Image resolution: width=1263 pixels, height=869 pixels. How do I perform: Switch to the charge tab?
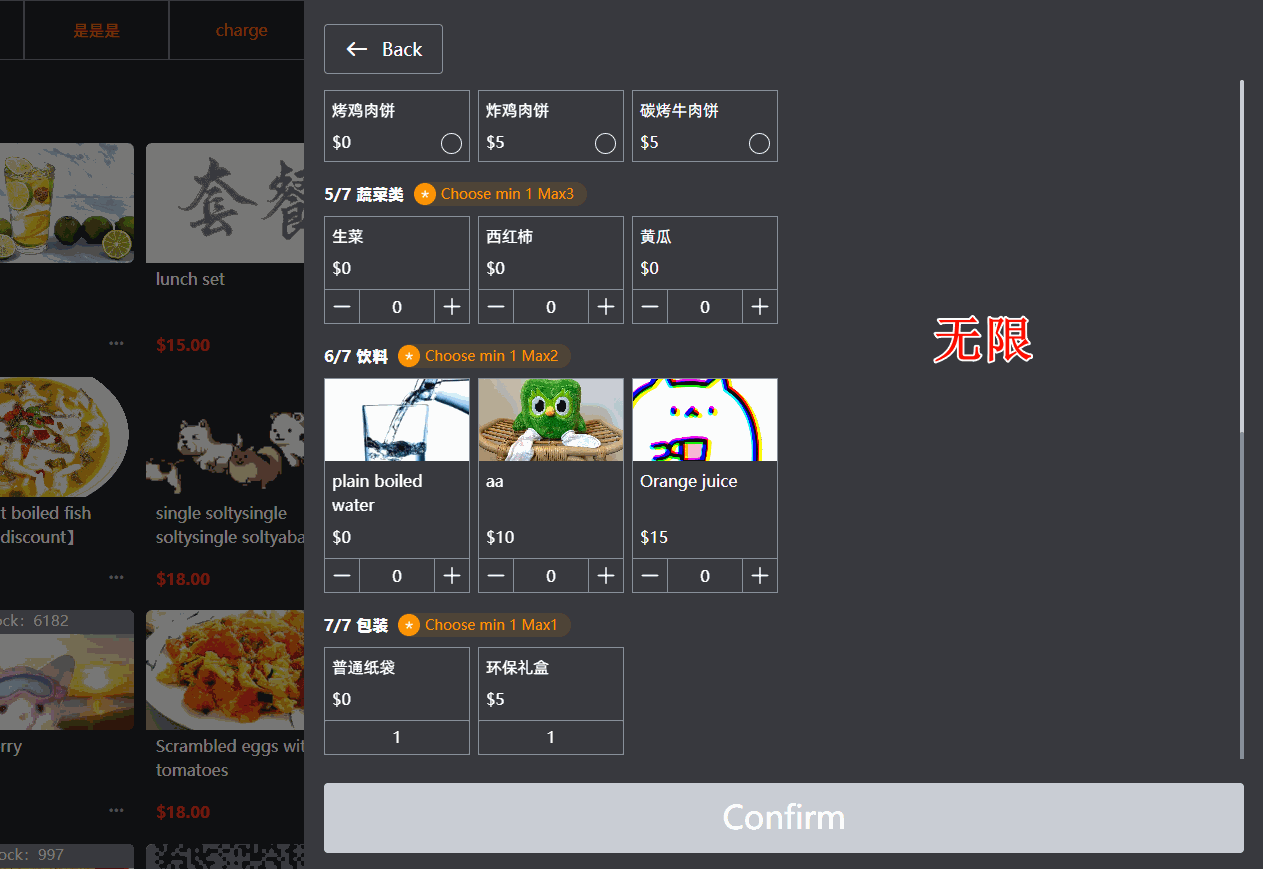241,30
